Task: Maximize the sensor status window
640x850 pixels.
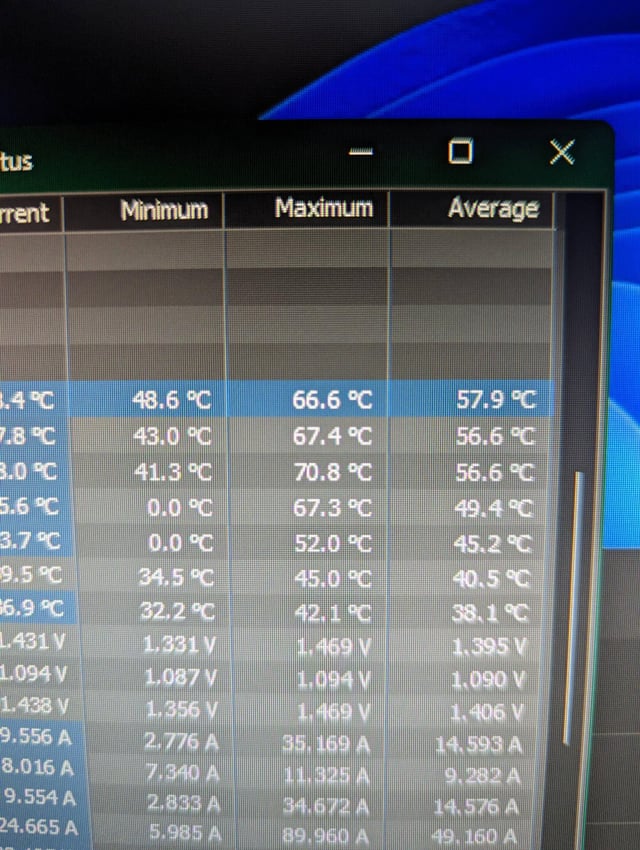Action: click(x=460, y=151)
